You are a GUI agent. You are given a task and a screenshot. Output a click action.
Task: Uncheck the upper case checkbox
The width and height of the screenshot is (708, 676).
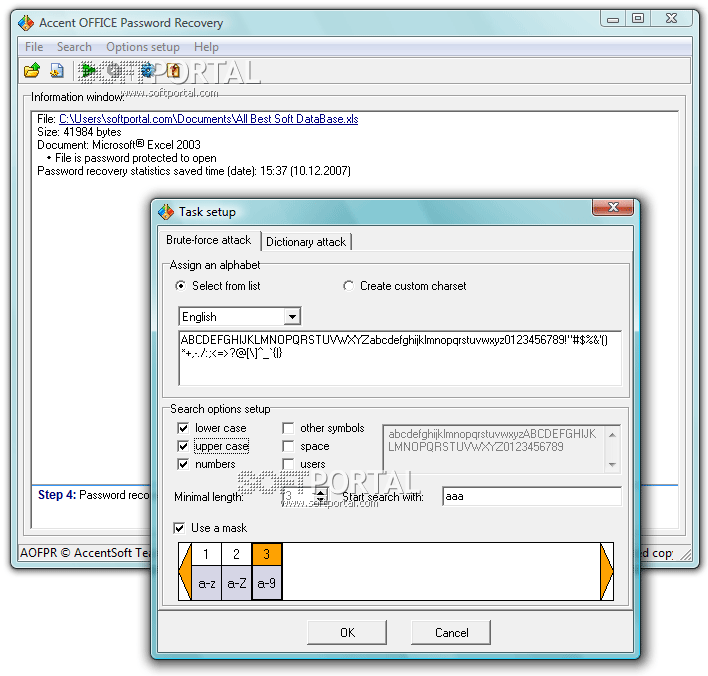(x=183, y=446)
